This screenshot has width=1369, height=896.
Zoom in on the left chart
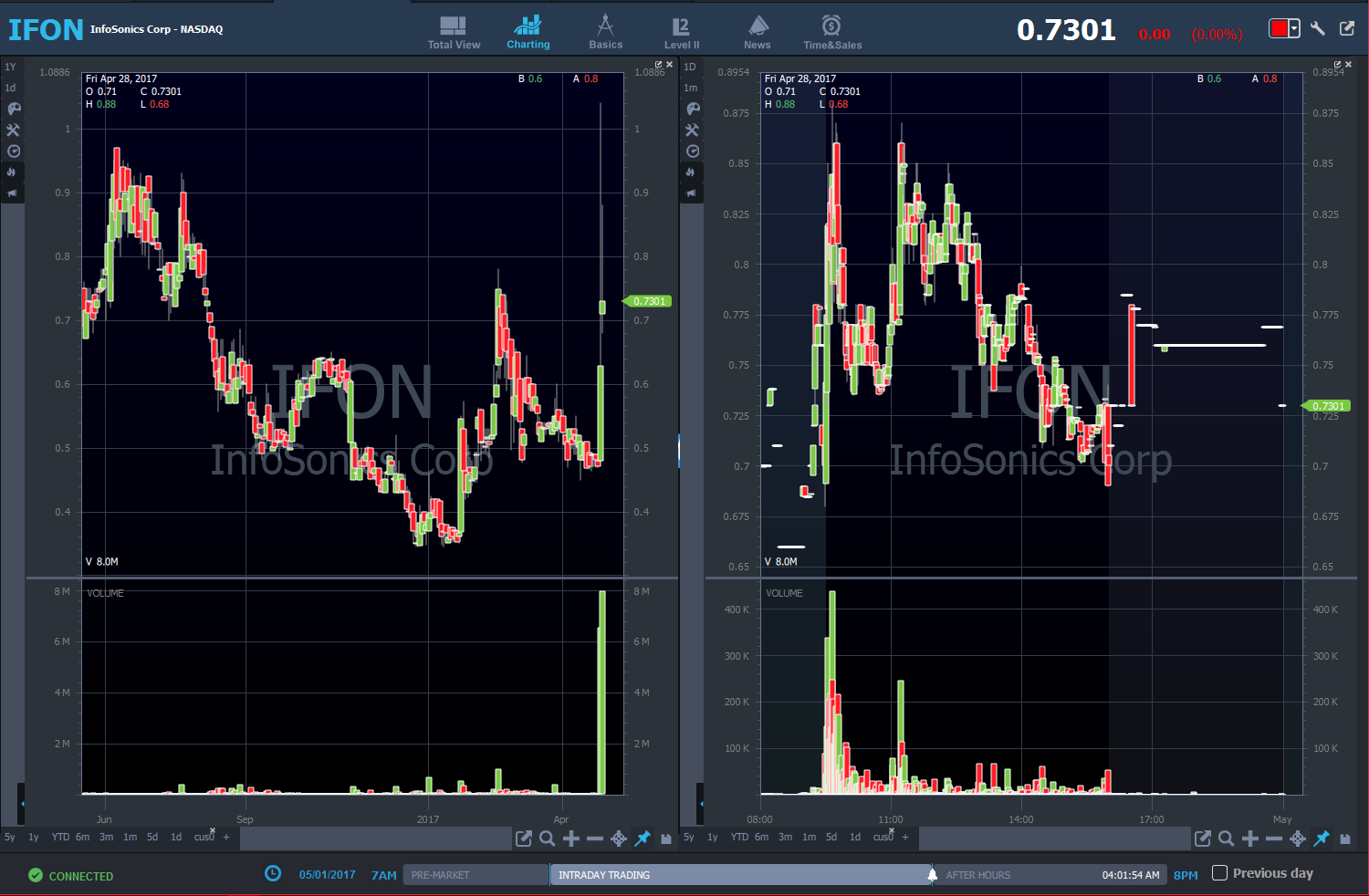[x=571, y=839]
